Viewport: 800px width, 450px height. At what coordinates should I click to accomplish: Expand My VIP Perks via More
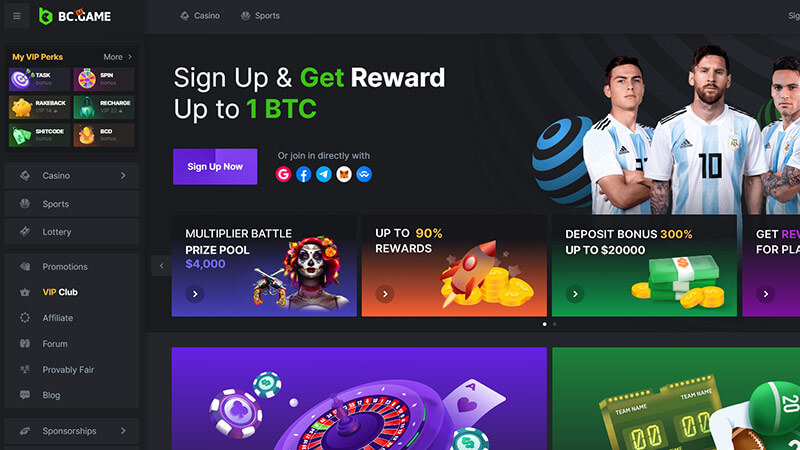[118, 57]
